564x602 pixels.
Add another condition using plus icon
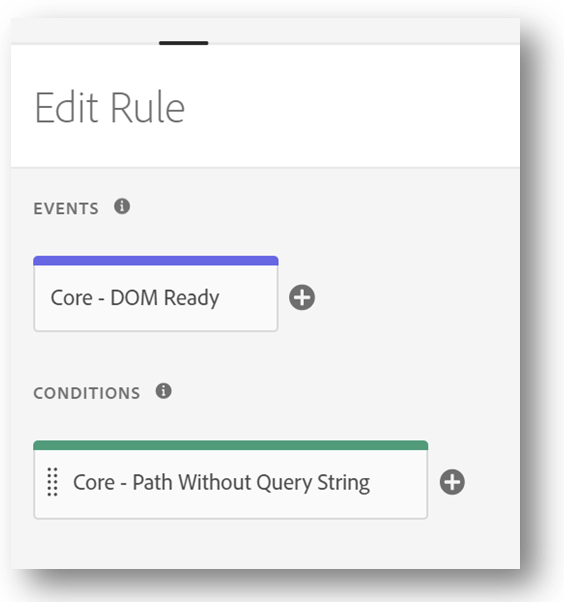[x=452, y=482]
